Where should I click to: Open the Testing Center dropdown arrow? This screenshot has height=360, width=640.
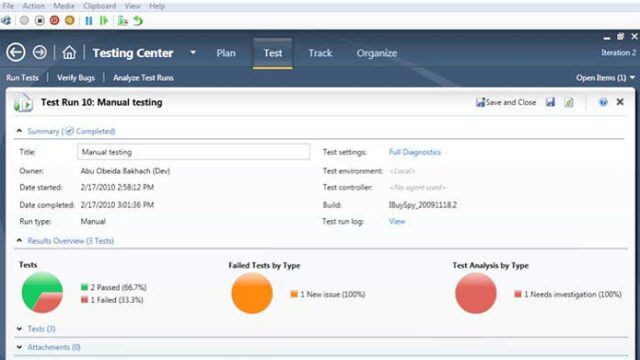[193, 53]
